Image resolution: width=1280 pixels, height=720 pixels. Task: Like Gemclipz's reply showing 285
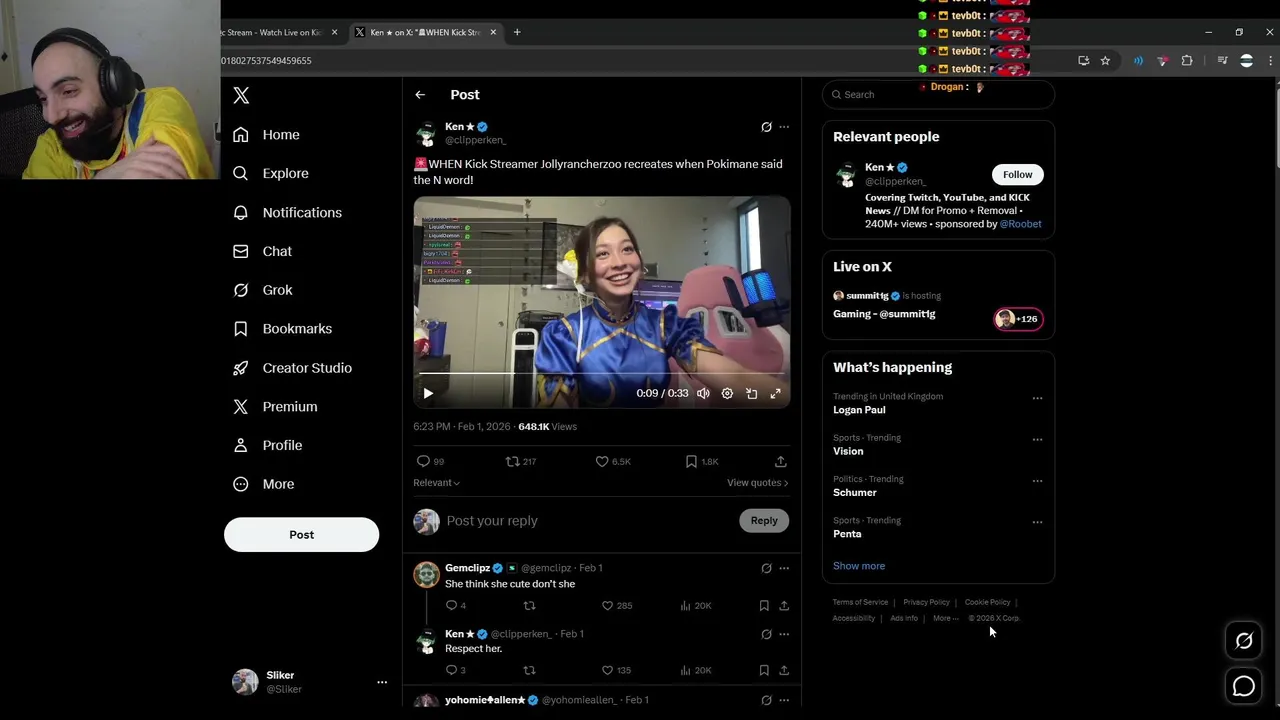point(617,605)
